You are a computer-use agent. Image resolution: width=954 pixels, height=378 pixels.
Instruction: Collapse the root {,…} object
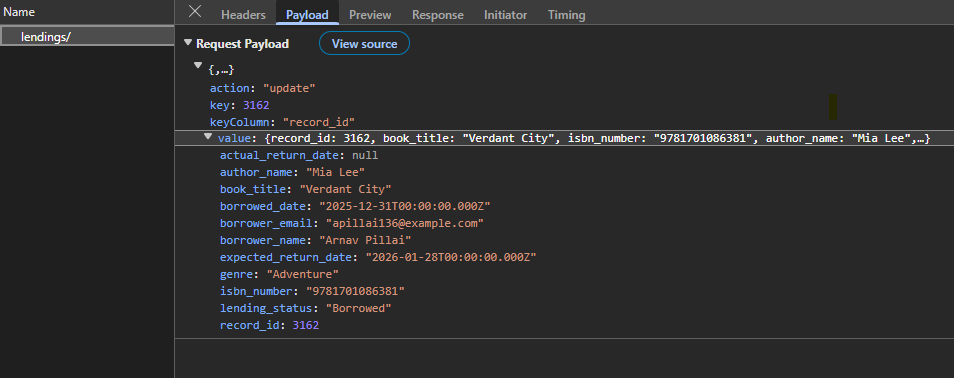tap(198, 65)
